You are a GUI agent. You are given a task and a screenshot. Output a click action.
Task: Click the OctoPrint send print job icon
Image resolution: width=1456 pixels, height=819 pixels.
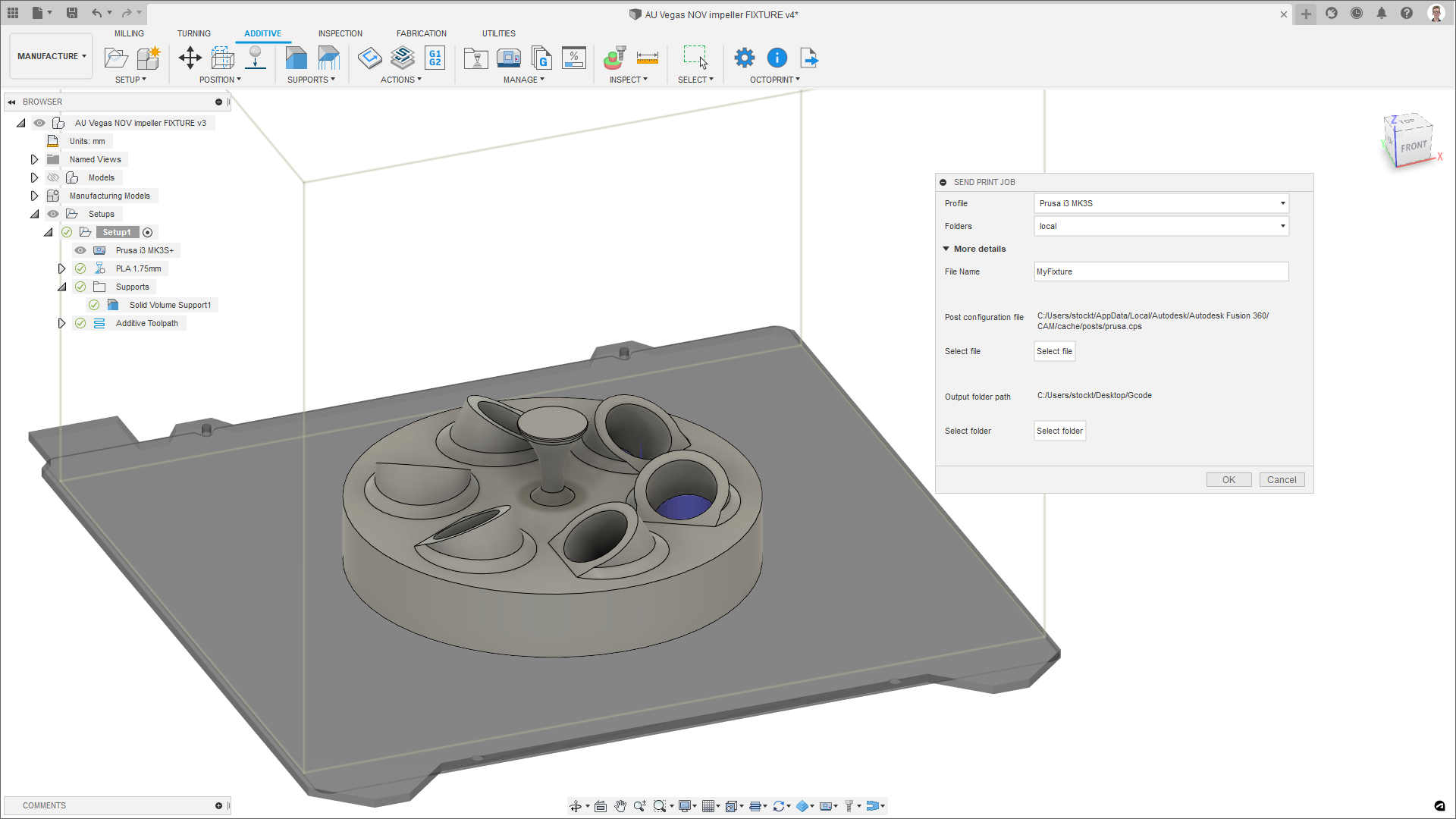[808, 58]
